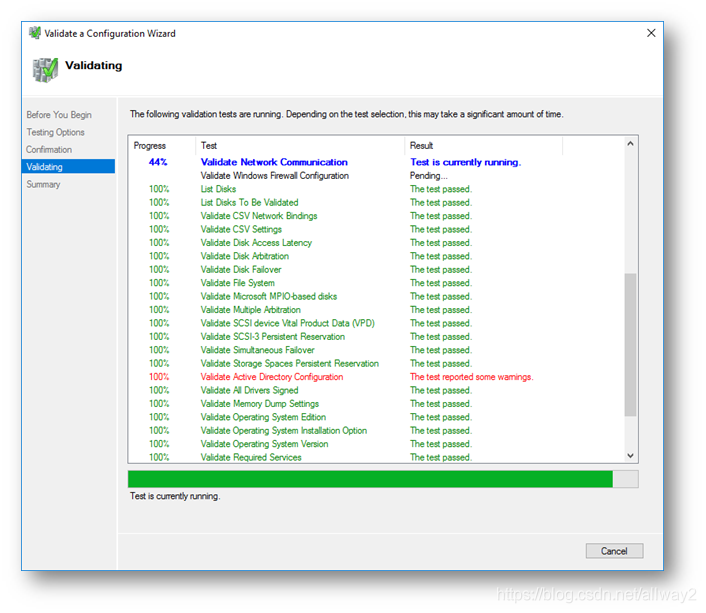Screen dimensions: 706x613
Task: Select Validate Microsoft MPIO-based disks row
Action: 376,296
